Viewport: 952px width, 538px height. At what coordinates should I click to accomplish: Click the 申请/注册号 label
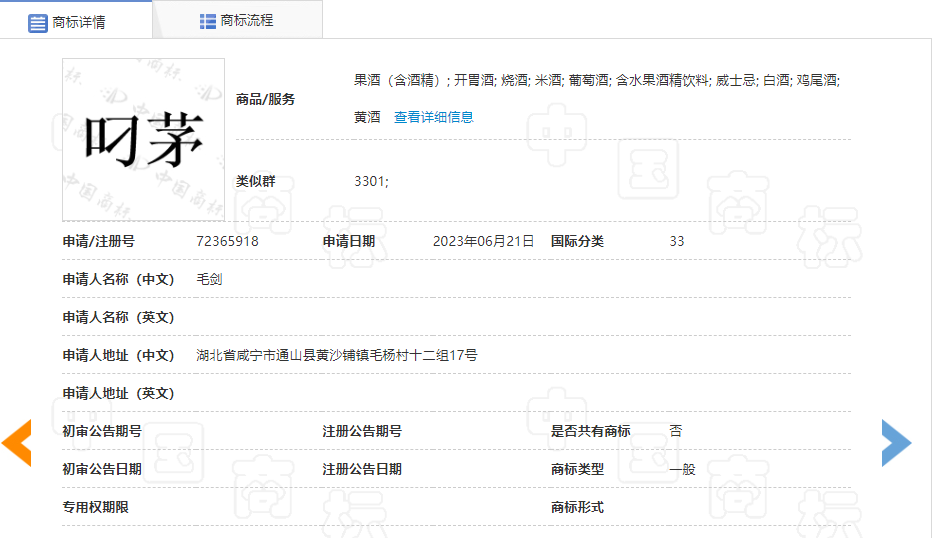[98, 241]
